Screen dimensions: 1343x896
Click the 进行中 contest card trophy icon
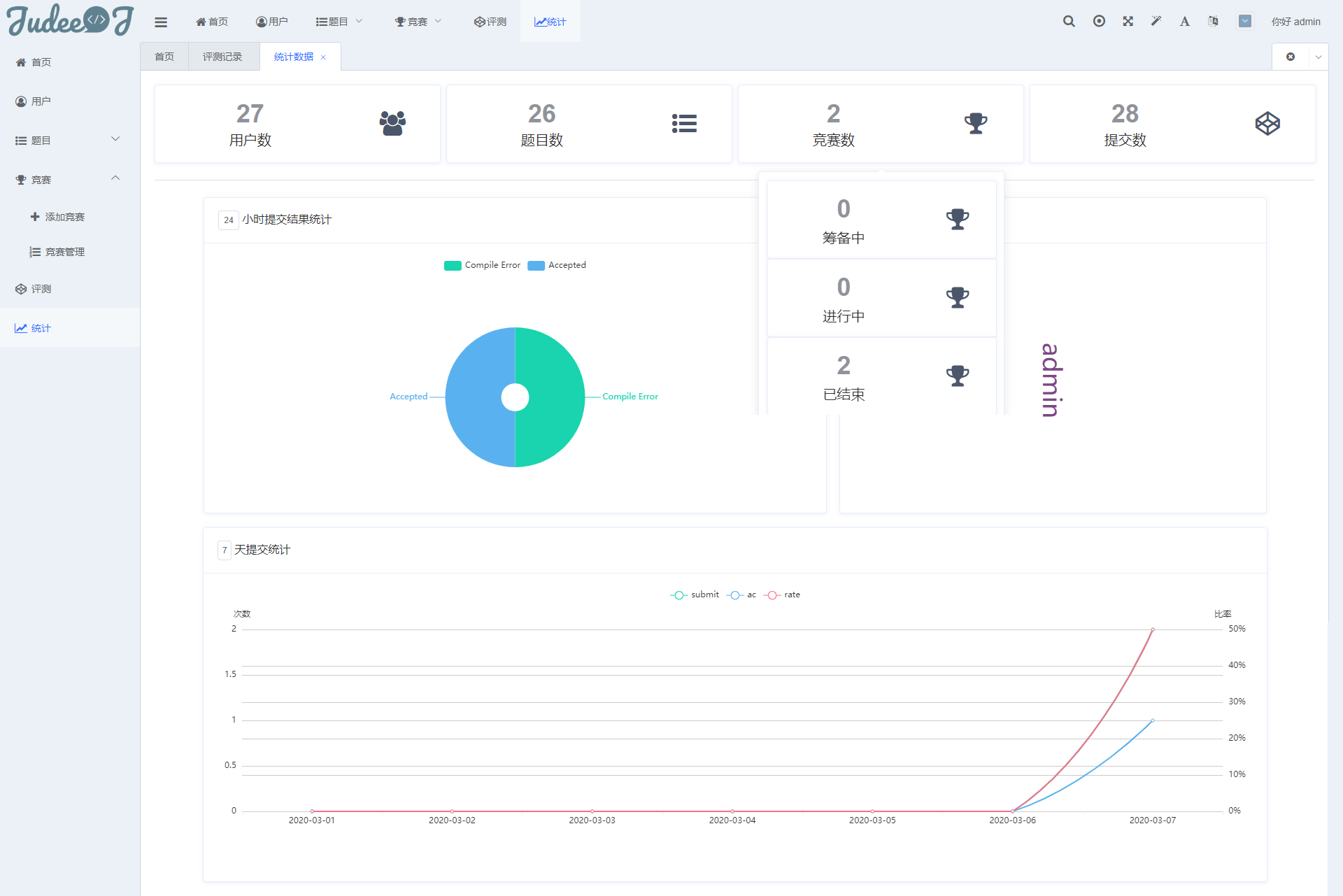click(958, 297)
